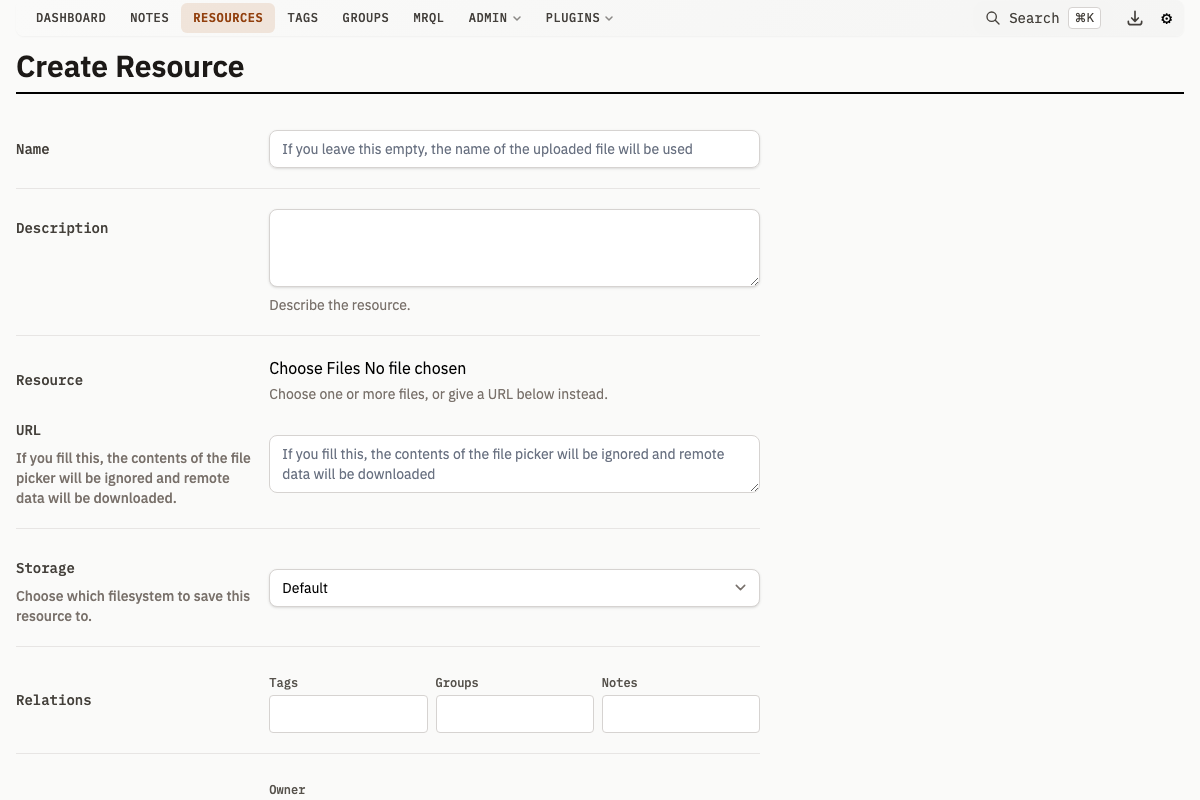Click the Notes relation field
This screenshot has height=800, width=1200.
pos(681,714)
